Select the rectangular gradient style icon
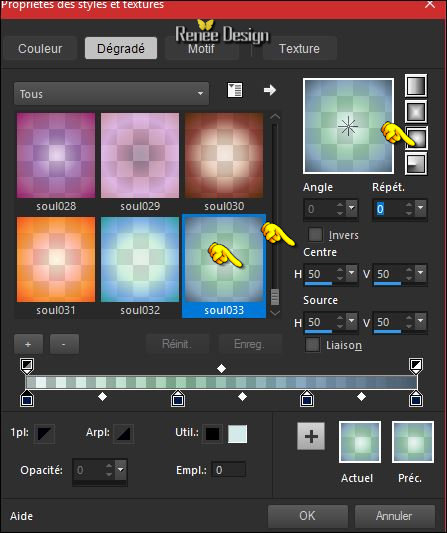The width and height of the screenshot is (447, 533). (416, 111)
